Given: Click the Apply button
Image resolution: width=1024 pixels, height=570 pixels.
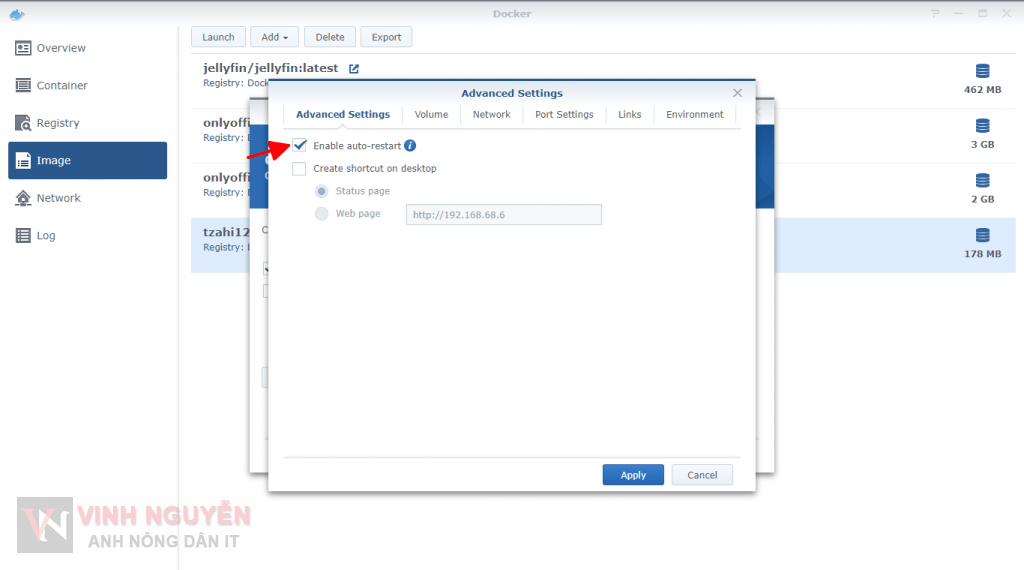Looking at the screenshot, I should [633, 475].
